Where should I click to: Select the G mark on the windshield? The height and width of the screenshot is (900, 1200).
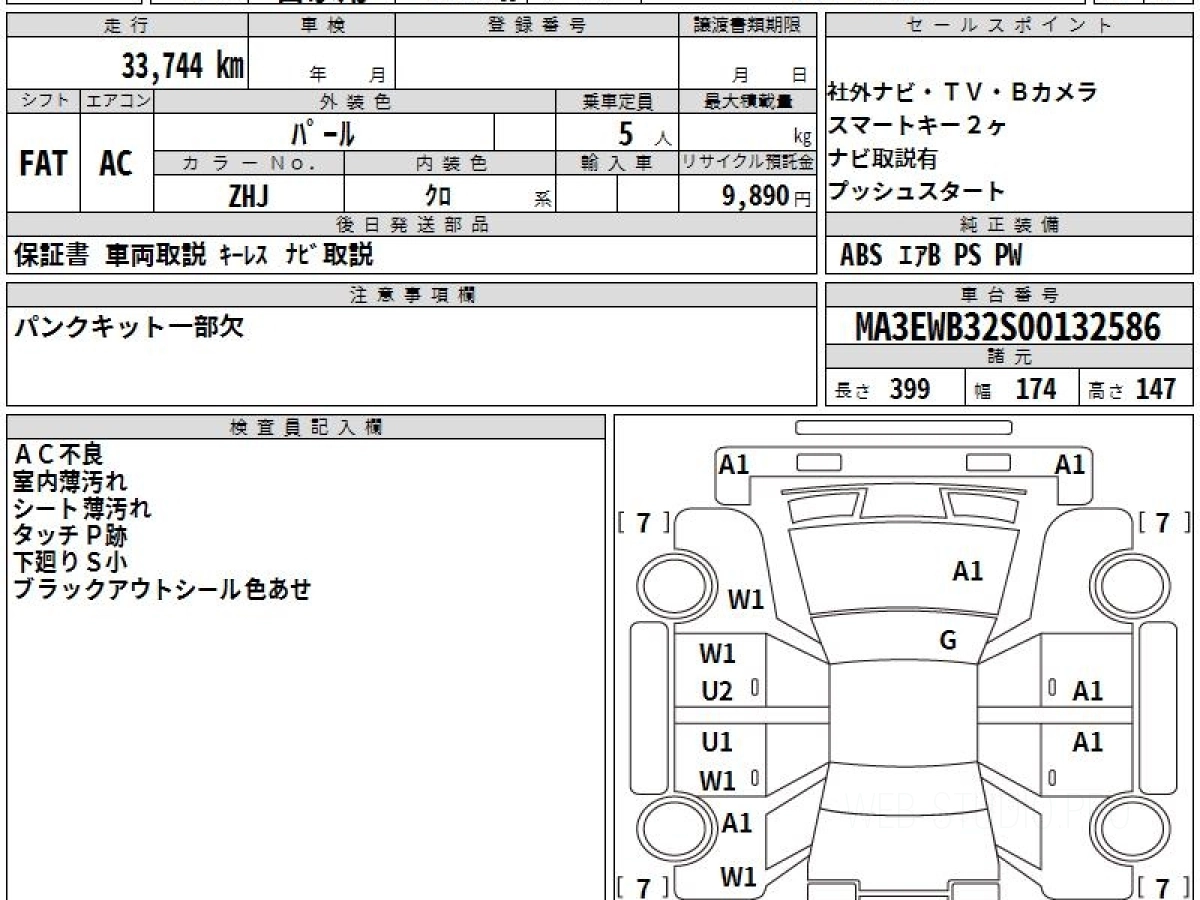(x=948, y=641)
